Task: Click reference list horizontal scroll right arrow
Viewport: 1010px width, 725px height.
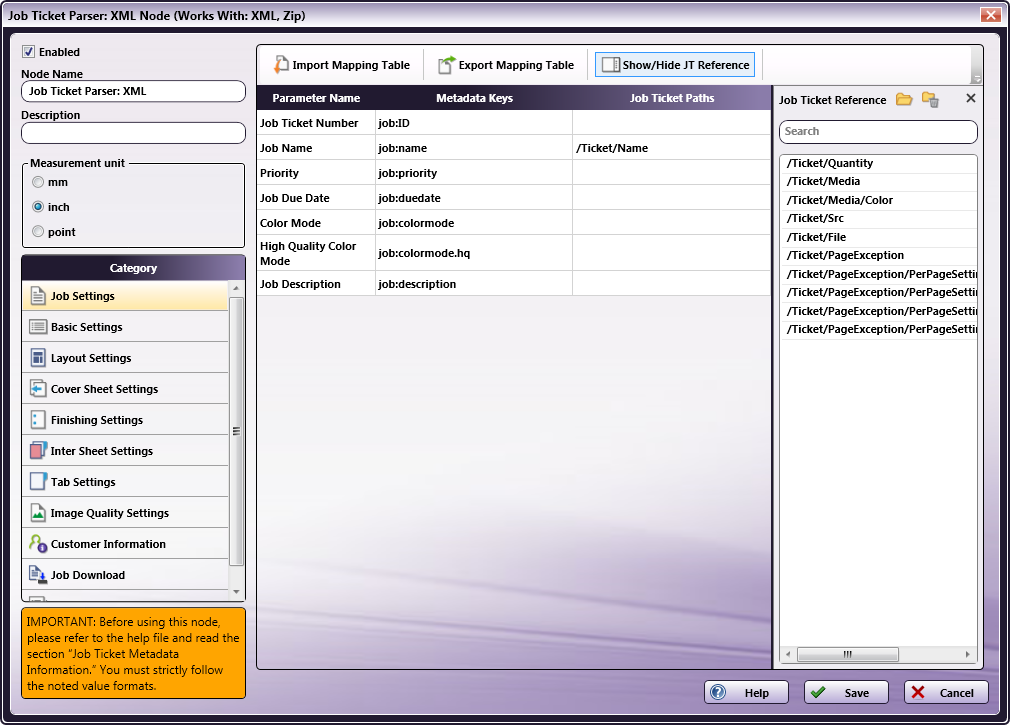Action: [967, 654]
